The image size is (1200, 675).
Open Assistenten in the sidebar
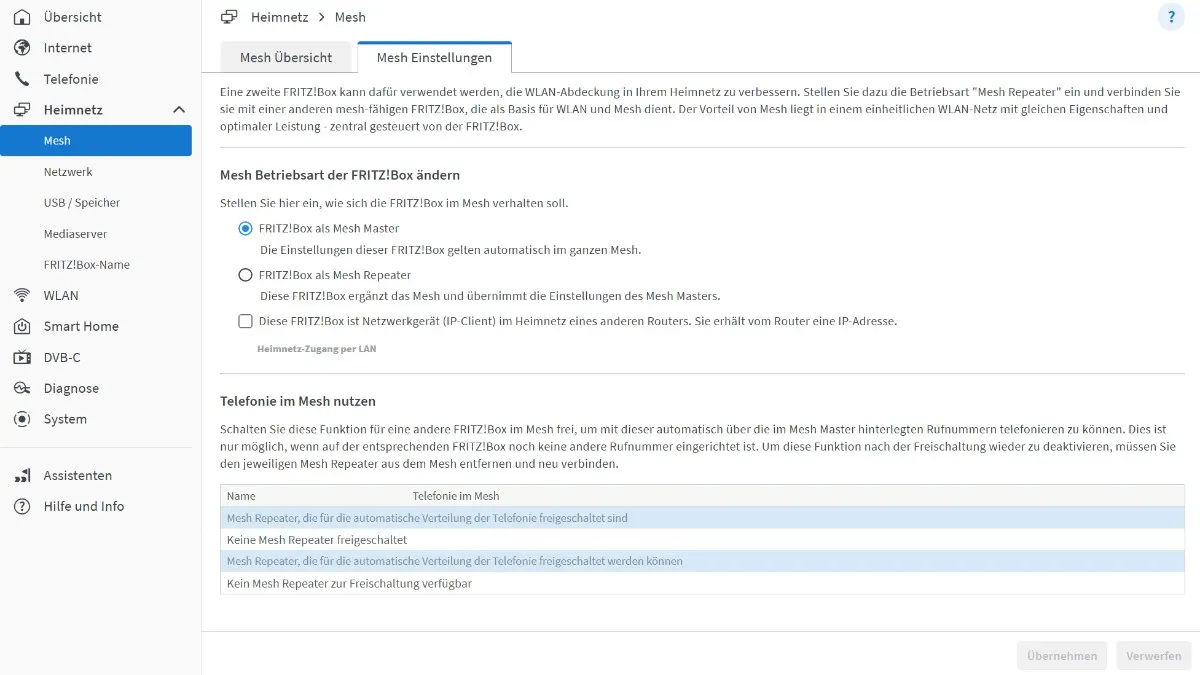(78, 476)
